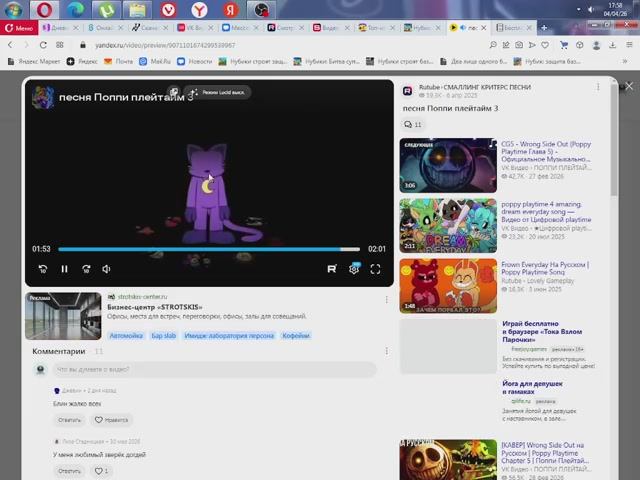Open the comments count bubble showing 11

coord(412,124)
